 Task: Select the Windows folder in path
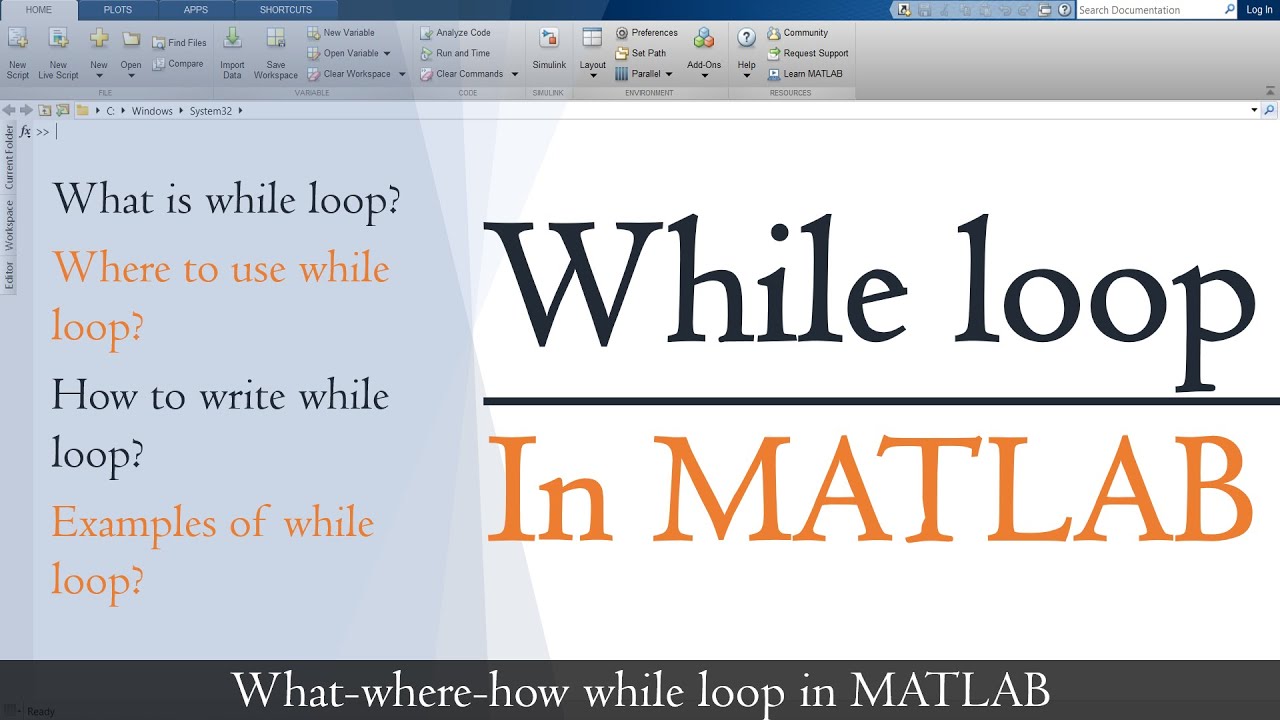click(x=152, y=111)
